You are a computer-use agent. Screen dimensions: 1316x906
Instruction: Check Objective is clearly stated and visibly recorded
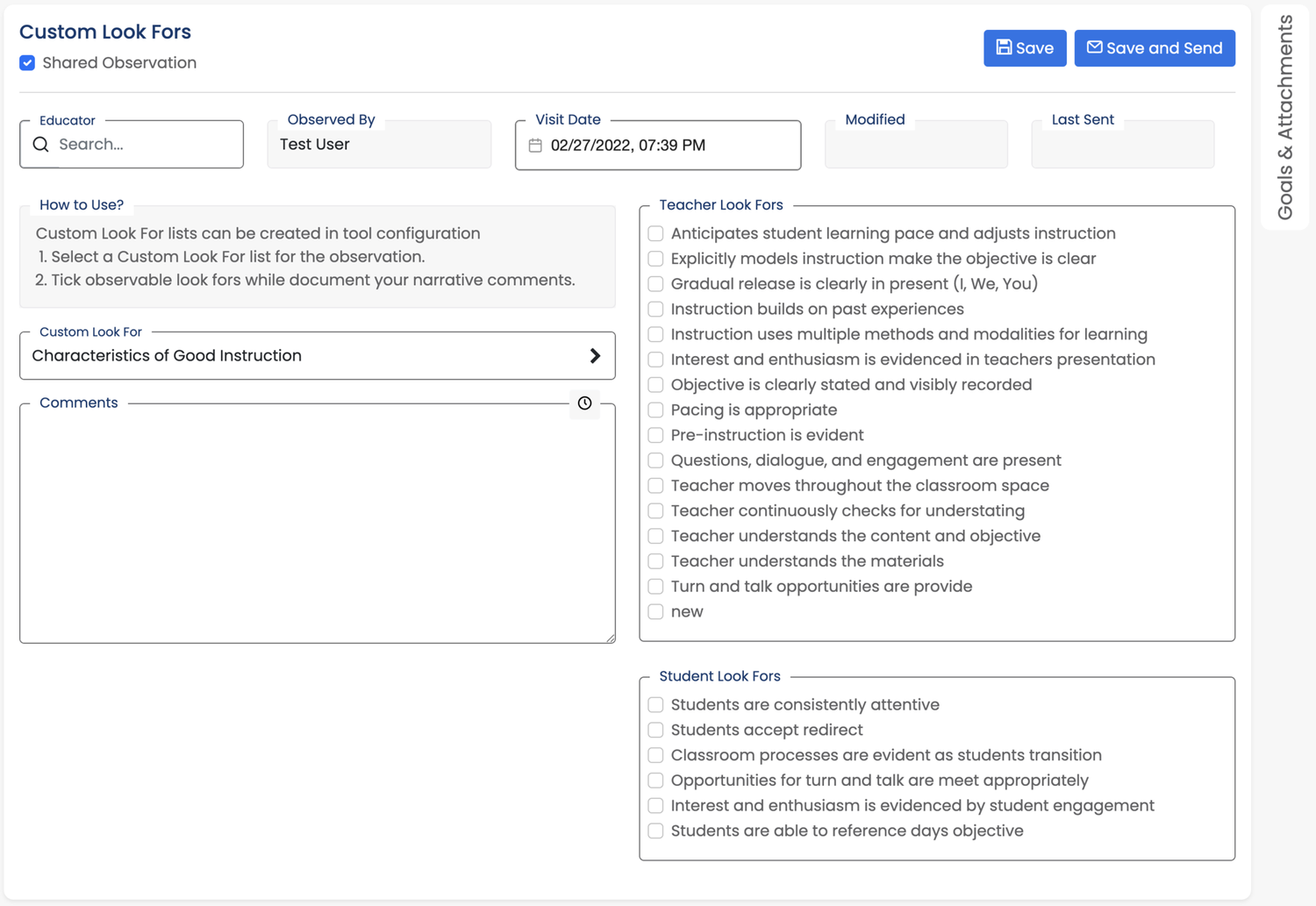pyautogui.click(x=655, y=384)
